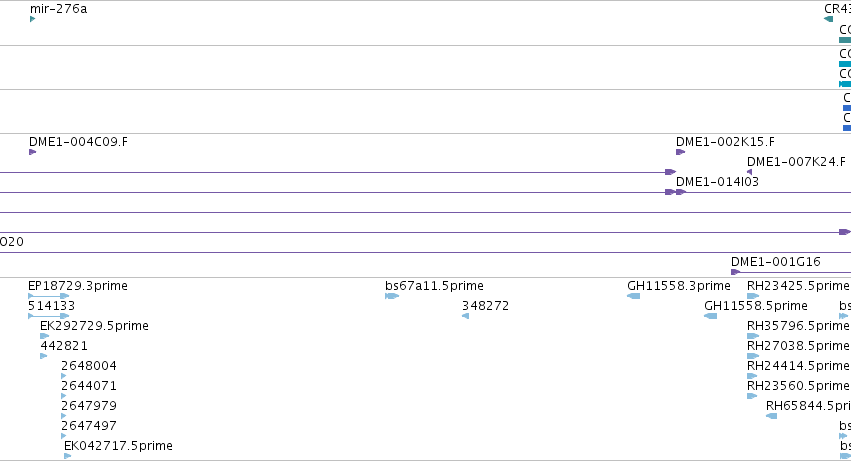Screen dimensions: 851x461
Task: Click the RH23425.5prime EST glyph
Action: [753, 296]
